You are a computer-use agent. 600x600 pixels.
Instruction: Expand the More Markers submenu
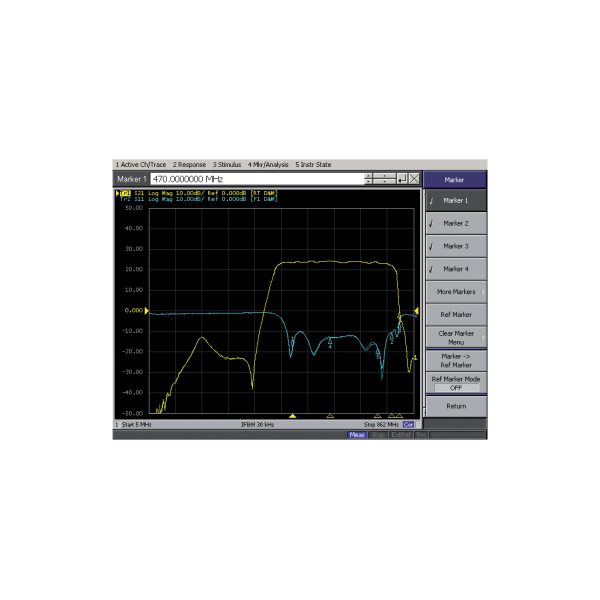[x=456, y=292]
